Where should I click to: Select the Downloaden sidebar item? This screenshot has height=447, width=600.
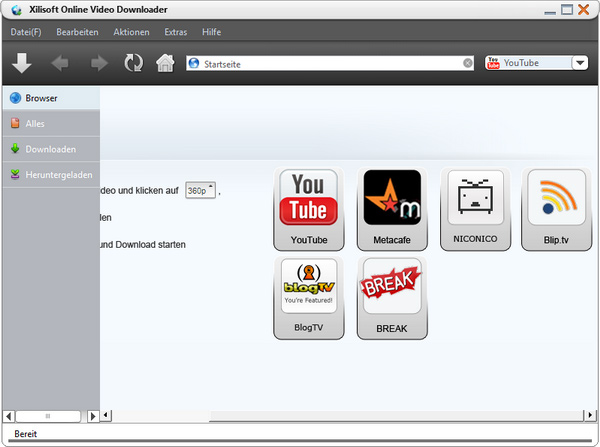[51, 149]
